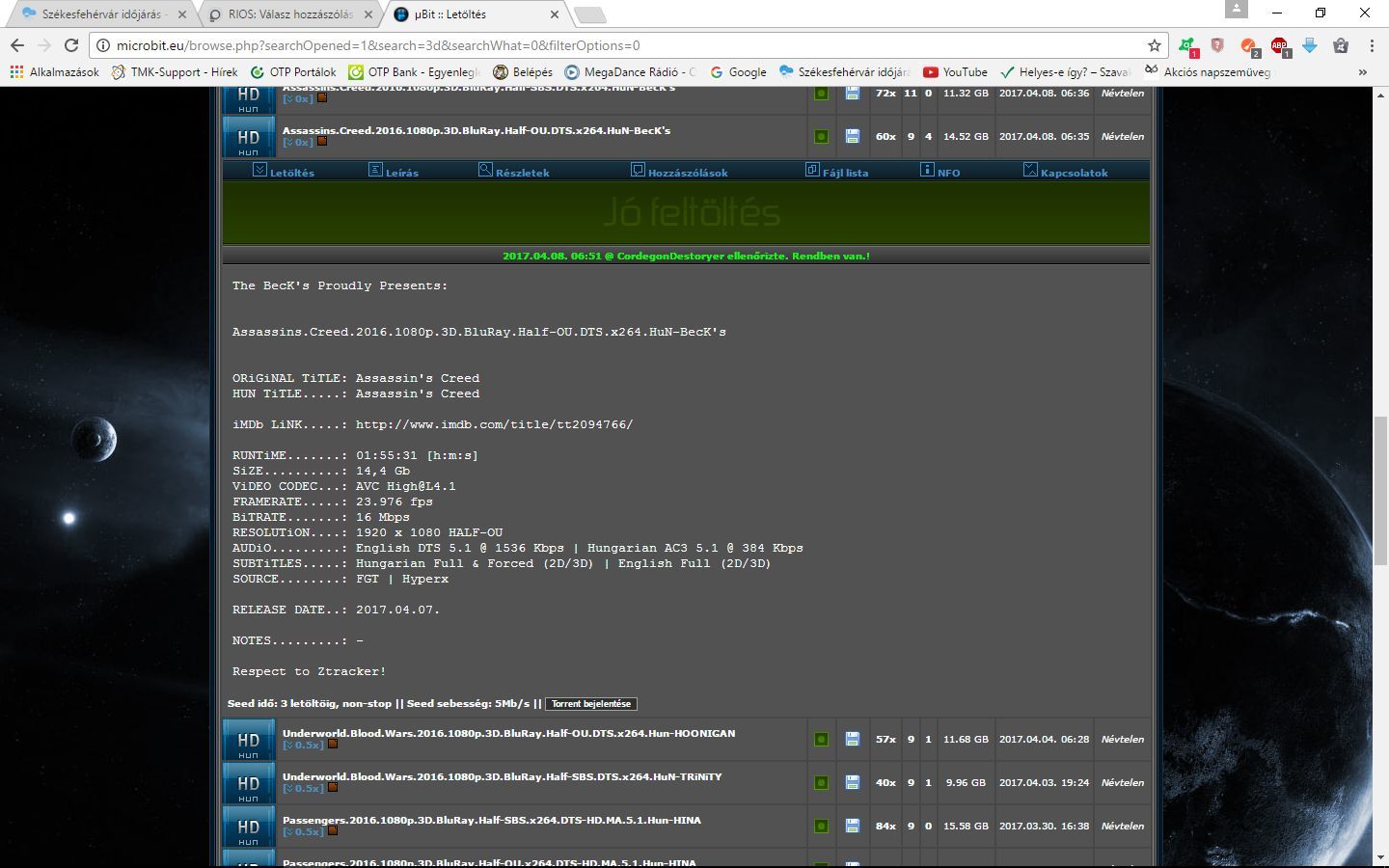Open the Hozzászólások comments tab
This screenshot has height=868, width=1389.
click(679, 172)
